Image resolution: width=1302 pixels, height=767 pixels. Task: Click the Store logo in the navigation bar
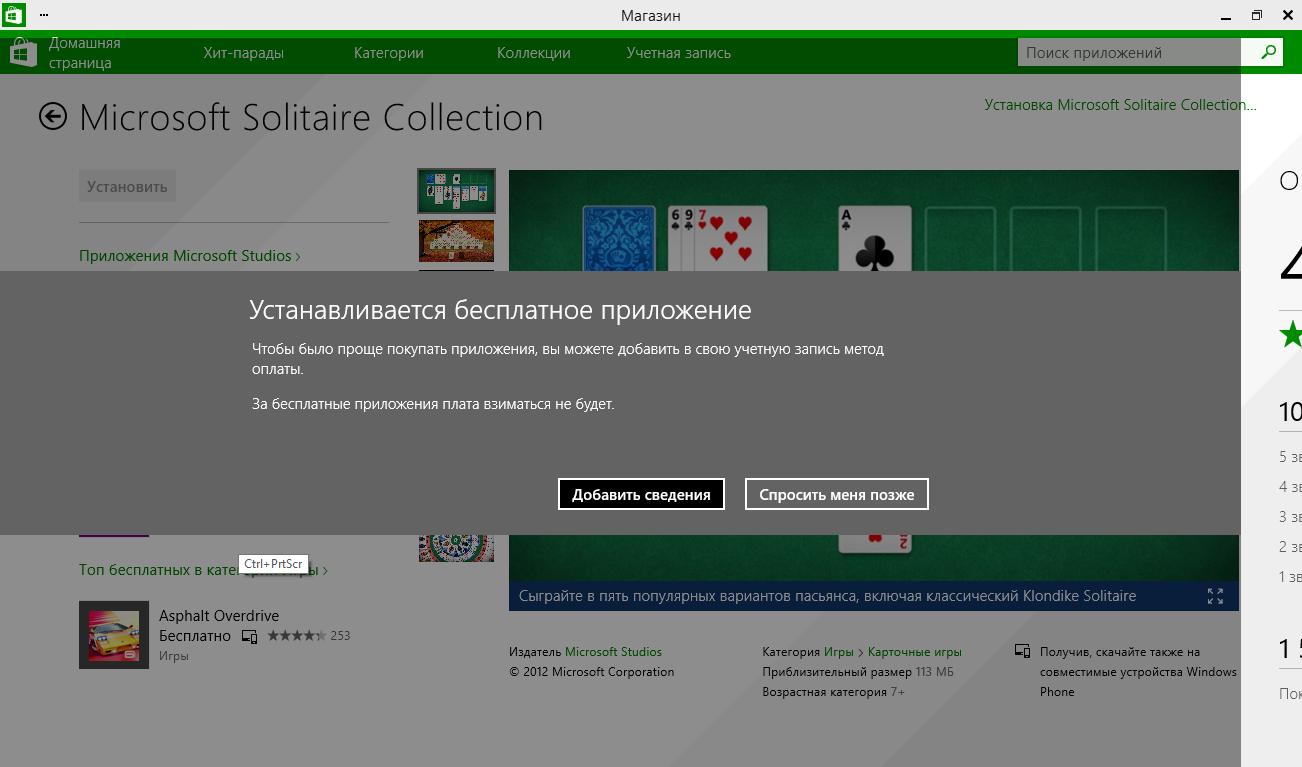point(24,53)
